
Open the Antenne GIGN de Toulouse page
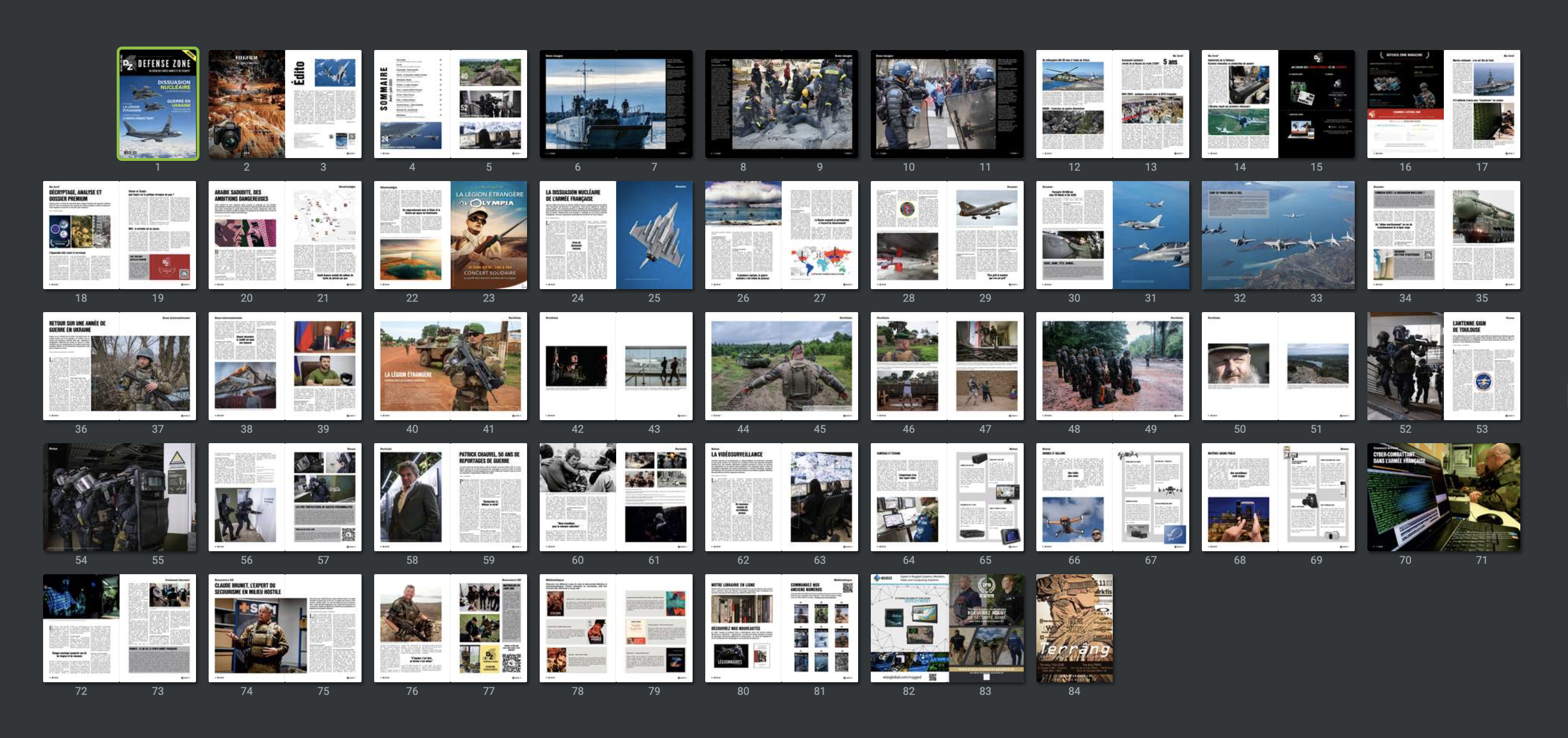point(1482,366)
